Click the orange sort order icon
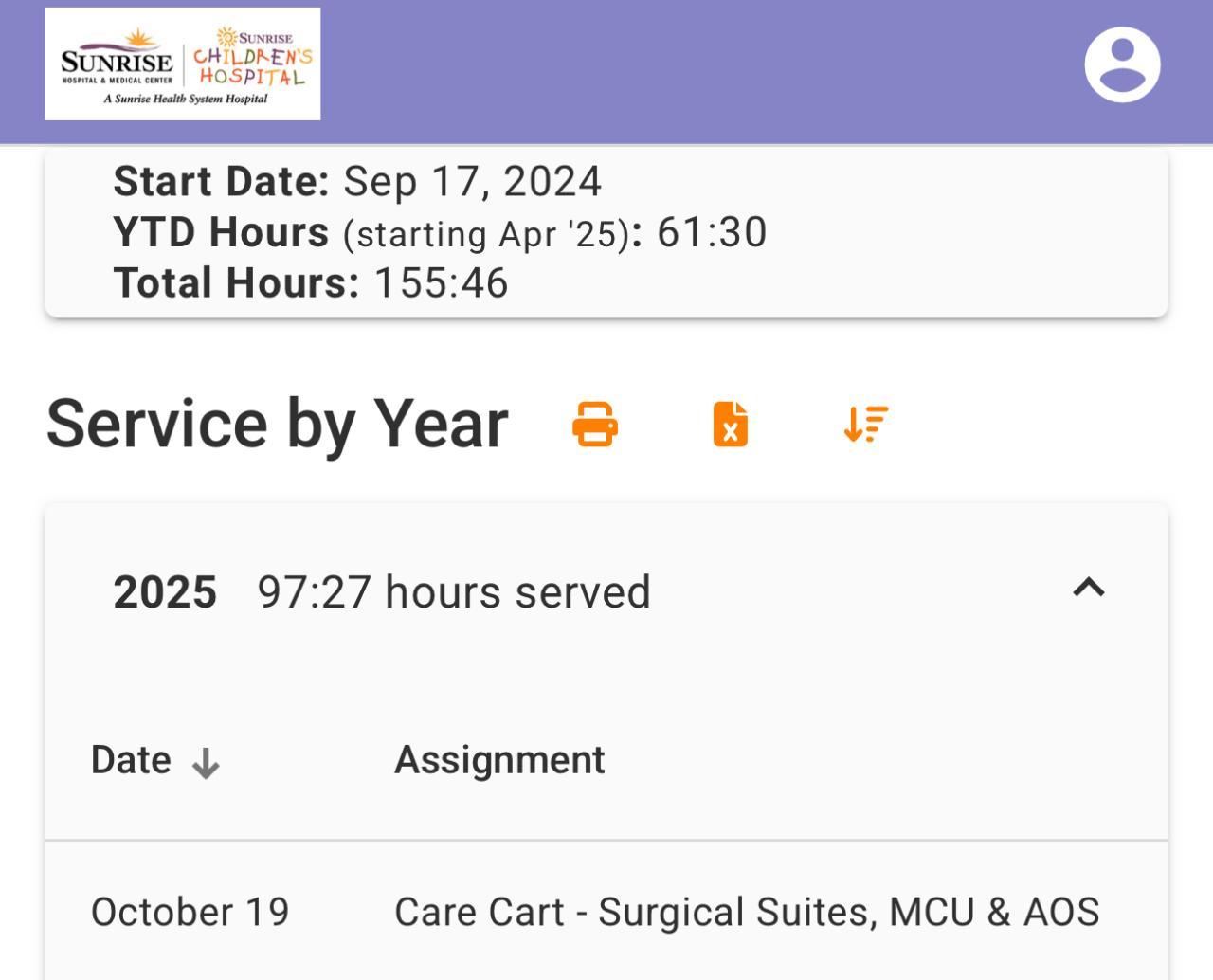 (865, 424)
